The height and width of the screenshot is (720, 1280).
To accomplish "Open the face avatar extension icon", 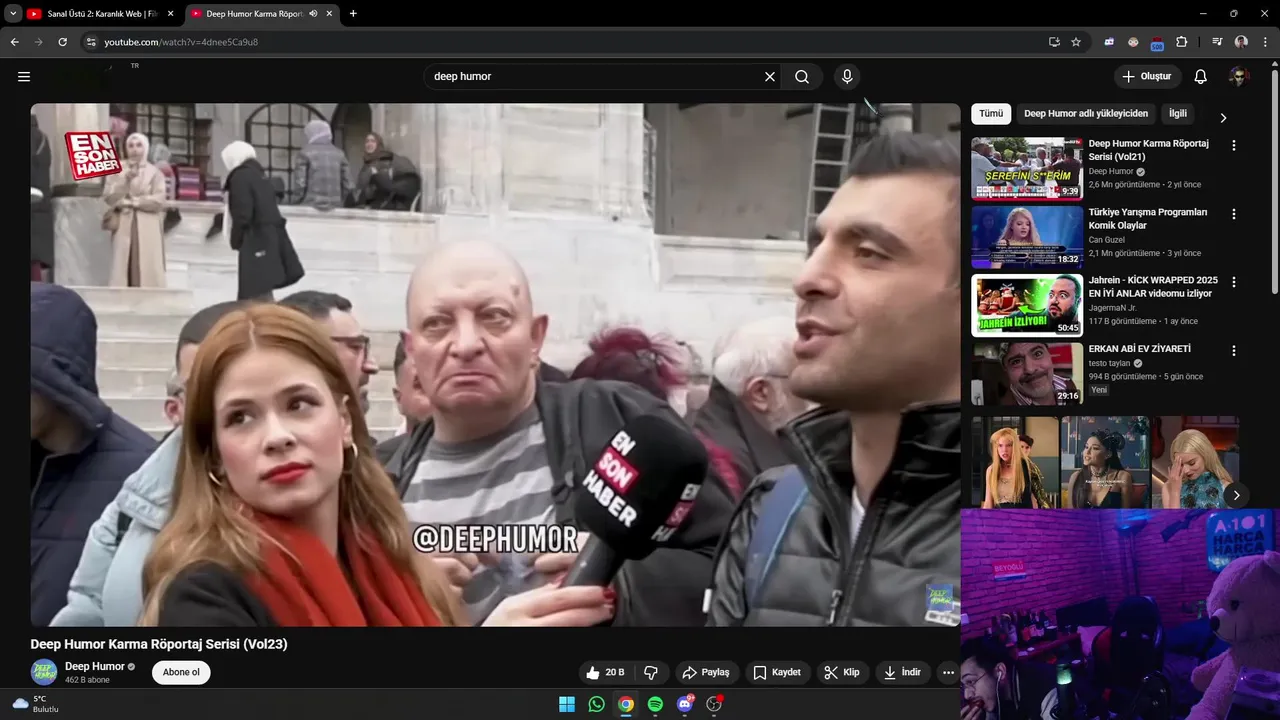I will pyautogui.click(x=1133, y=42).
